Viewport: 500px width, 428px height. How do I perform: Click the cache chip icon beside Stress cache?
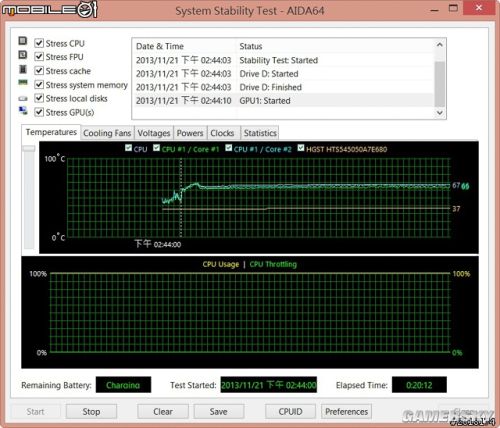pos(23,69)
